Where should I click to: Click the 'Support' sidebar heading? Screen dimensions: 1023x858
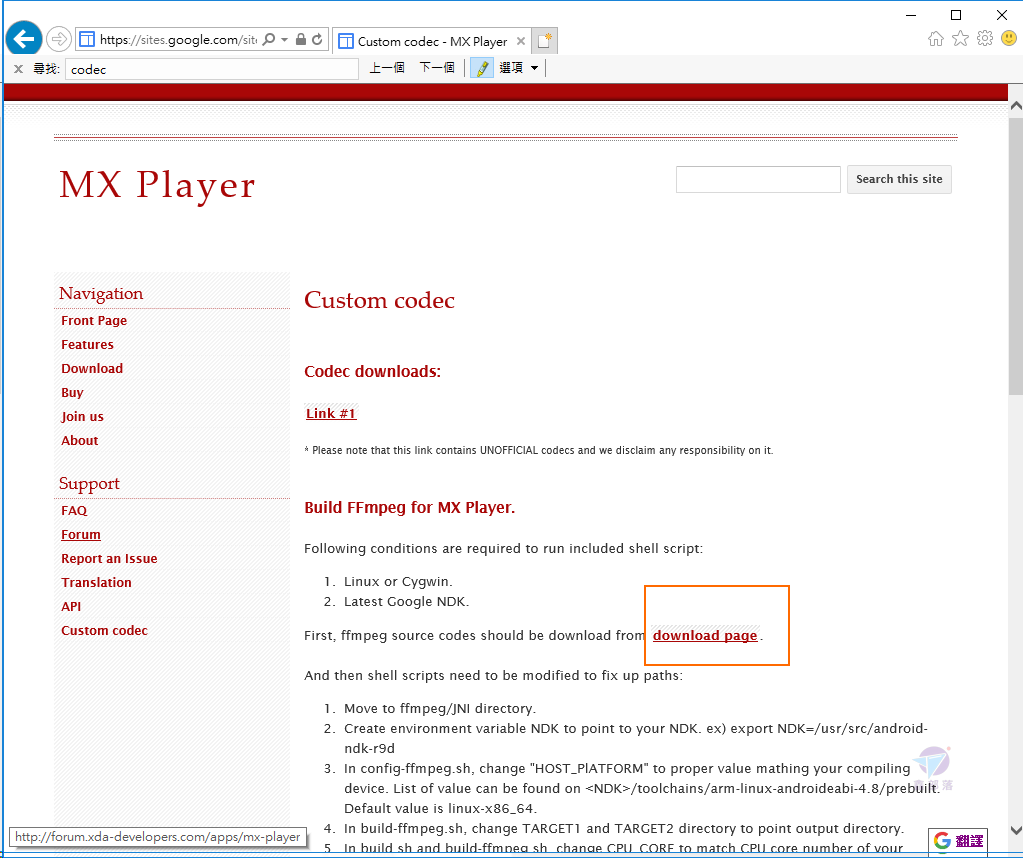89,484
